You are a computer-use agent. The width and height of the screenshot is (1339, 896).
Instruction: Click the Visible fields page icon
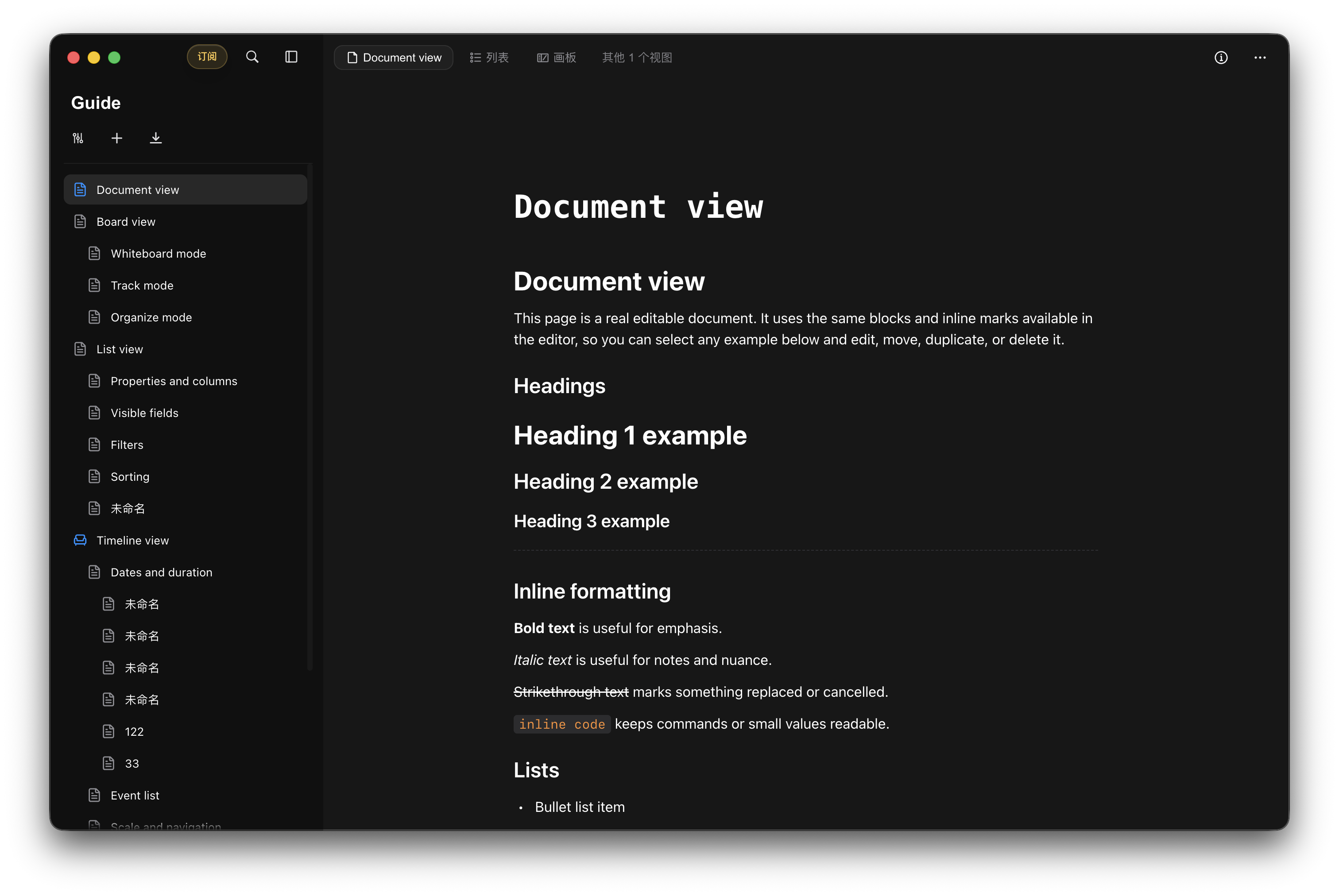[94, 413]
